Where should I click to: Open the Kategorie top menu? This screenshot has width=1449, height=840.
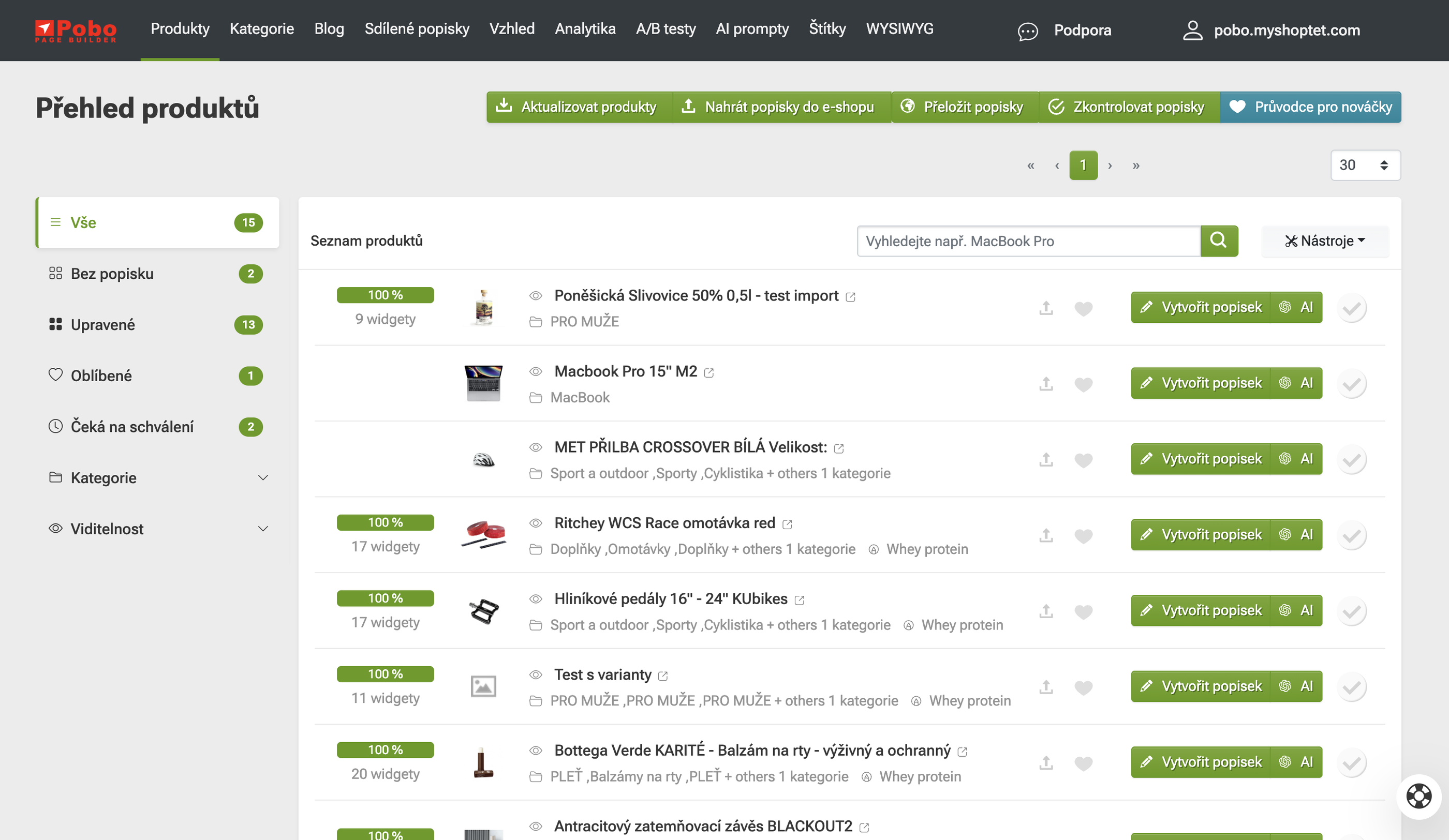262,29
